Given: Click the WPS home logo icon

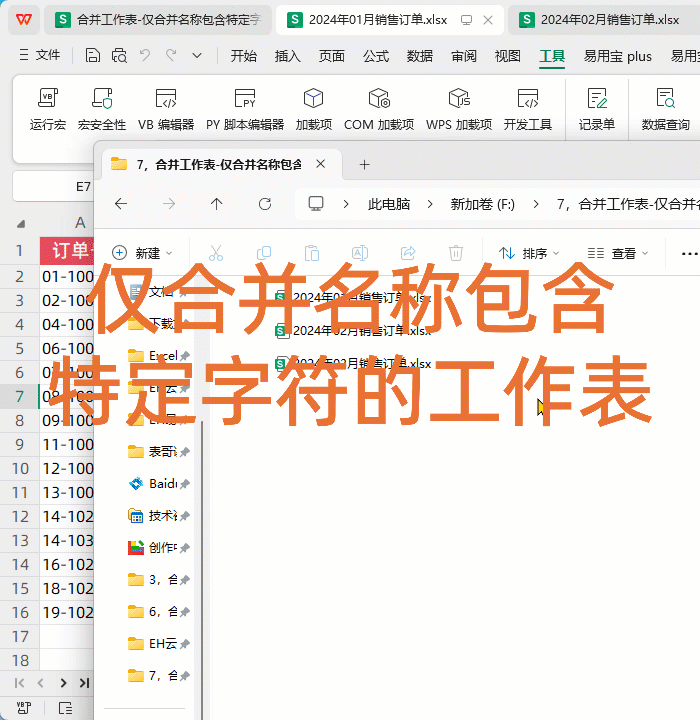Looking at the screenshot, I should [24, 20].
